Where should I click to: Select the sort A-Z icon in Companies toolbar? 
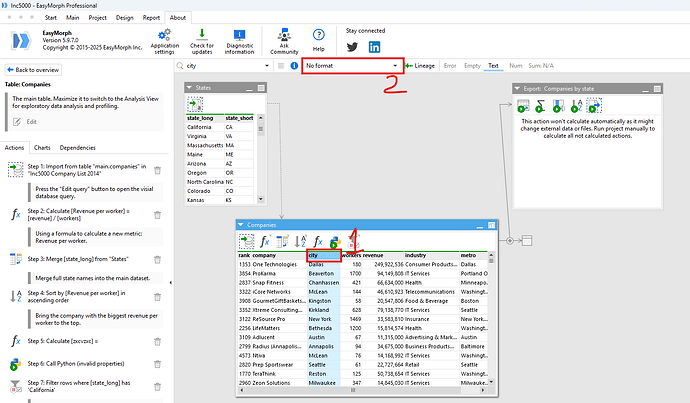[x=300, y=242]
